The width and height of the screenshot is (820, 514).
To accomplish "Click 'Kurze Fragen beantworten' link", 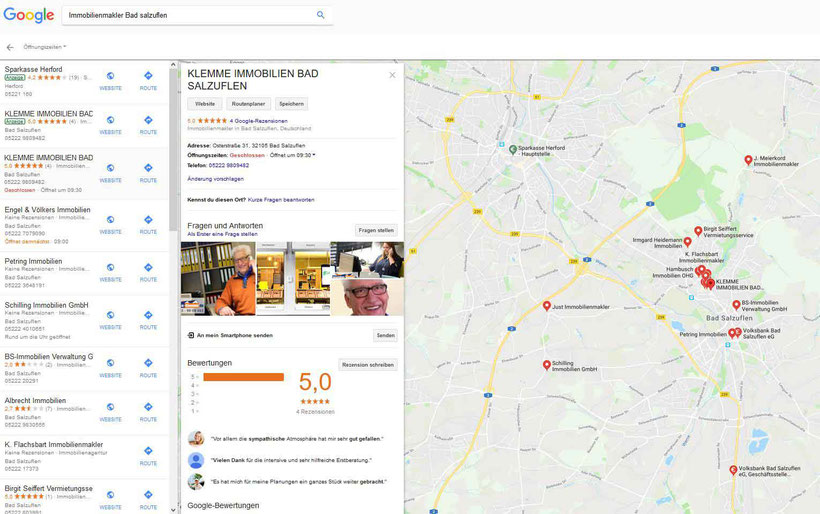I will pyautogui.click(x=281, y=200).
